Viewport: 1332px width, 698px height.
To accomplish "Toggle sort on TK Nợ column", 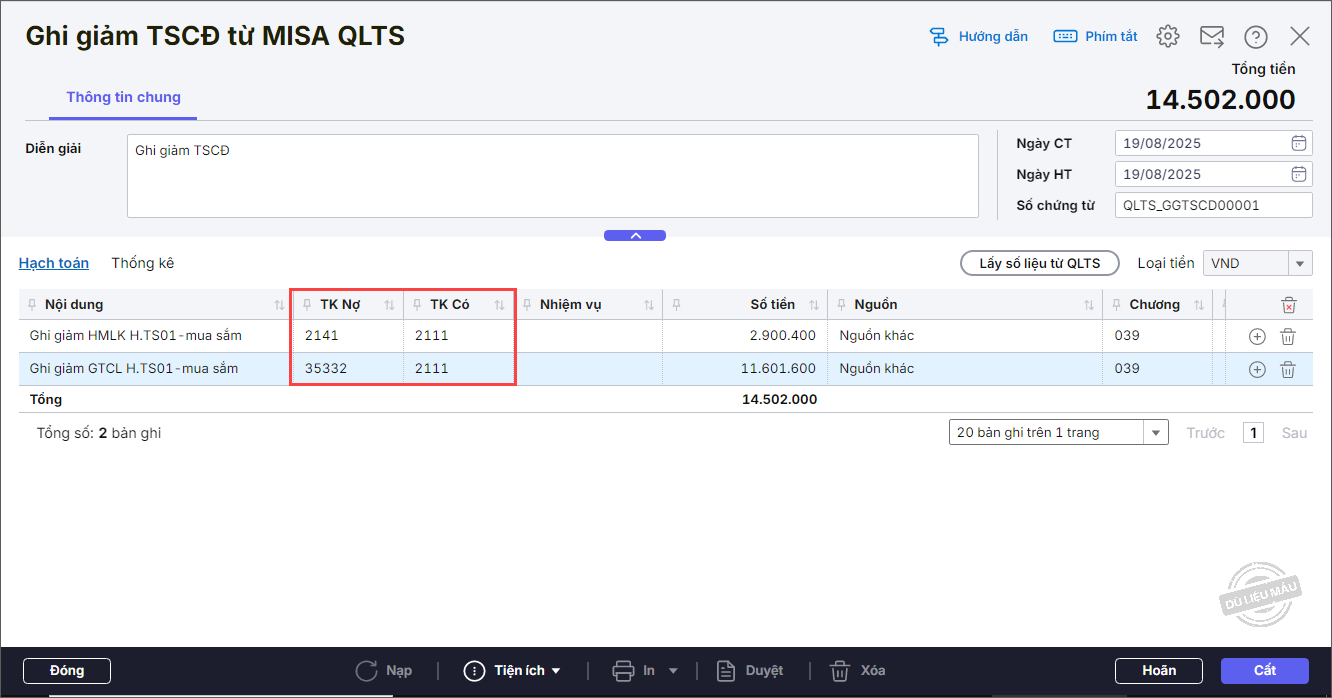I will pos(389,305).
